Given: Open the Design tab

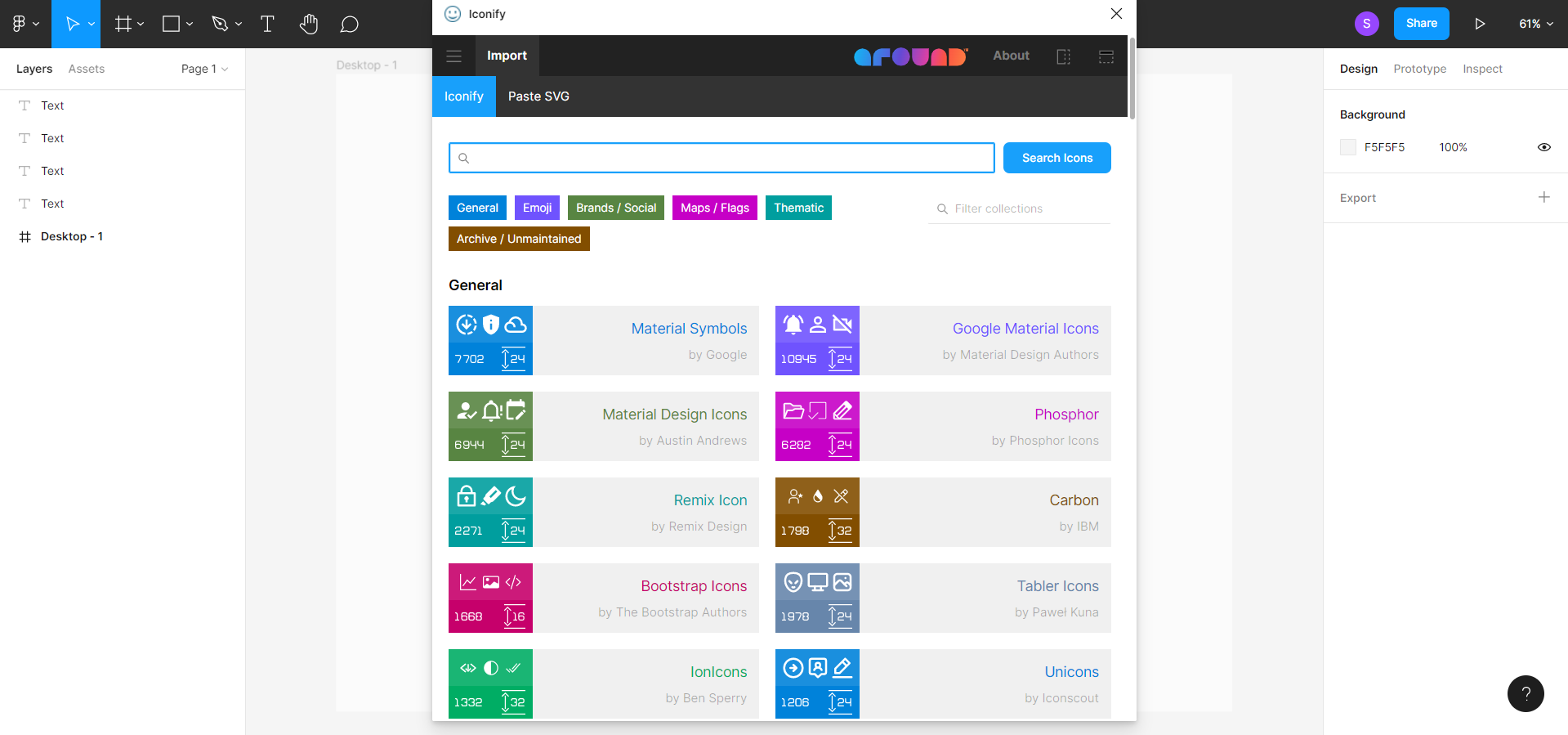Looking at the screenshot, I should coord(1359,69).
